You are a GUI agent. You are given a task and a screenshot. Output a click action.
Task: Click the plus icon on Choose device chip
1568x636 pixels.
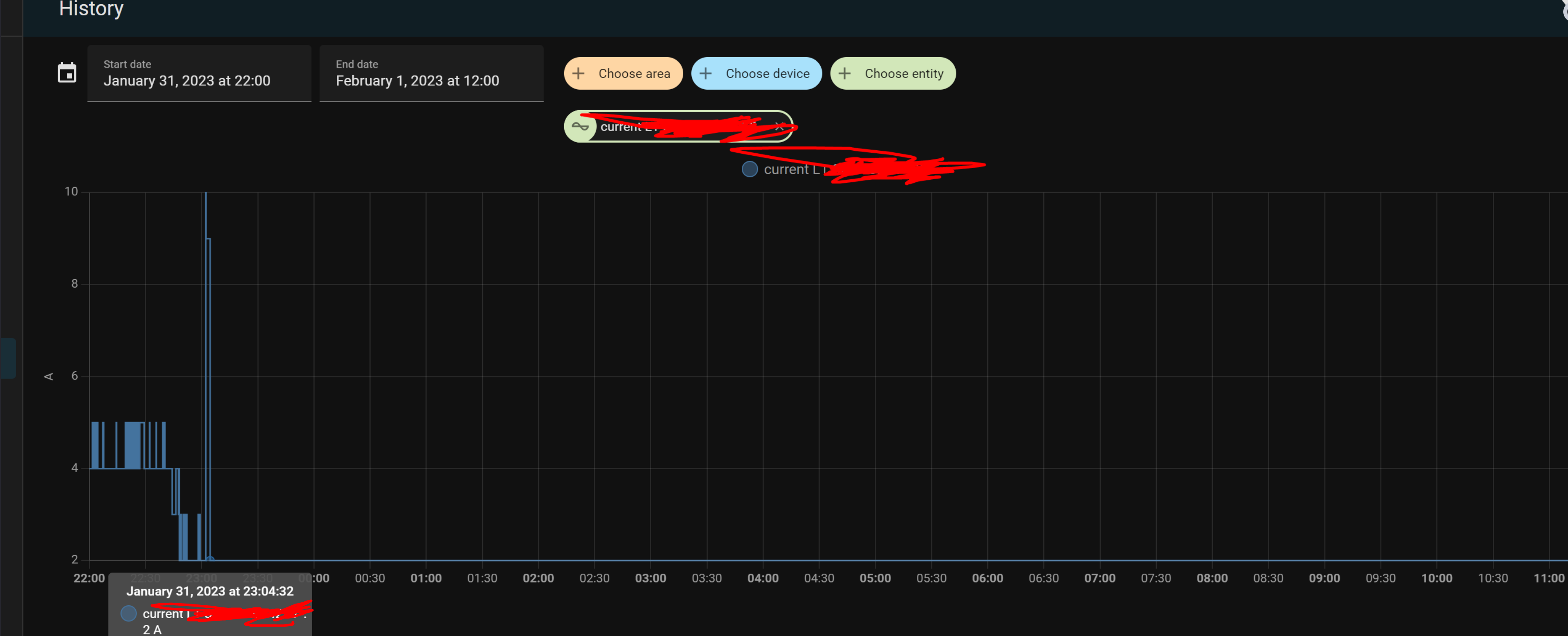[x=705, y=73]
